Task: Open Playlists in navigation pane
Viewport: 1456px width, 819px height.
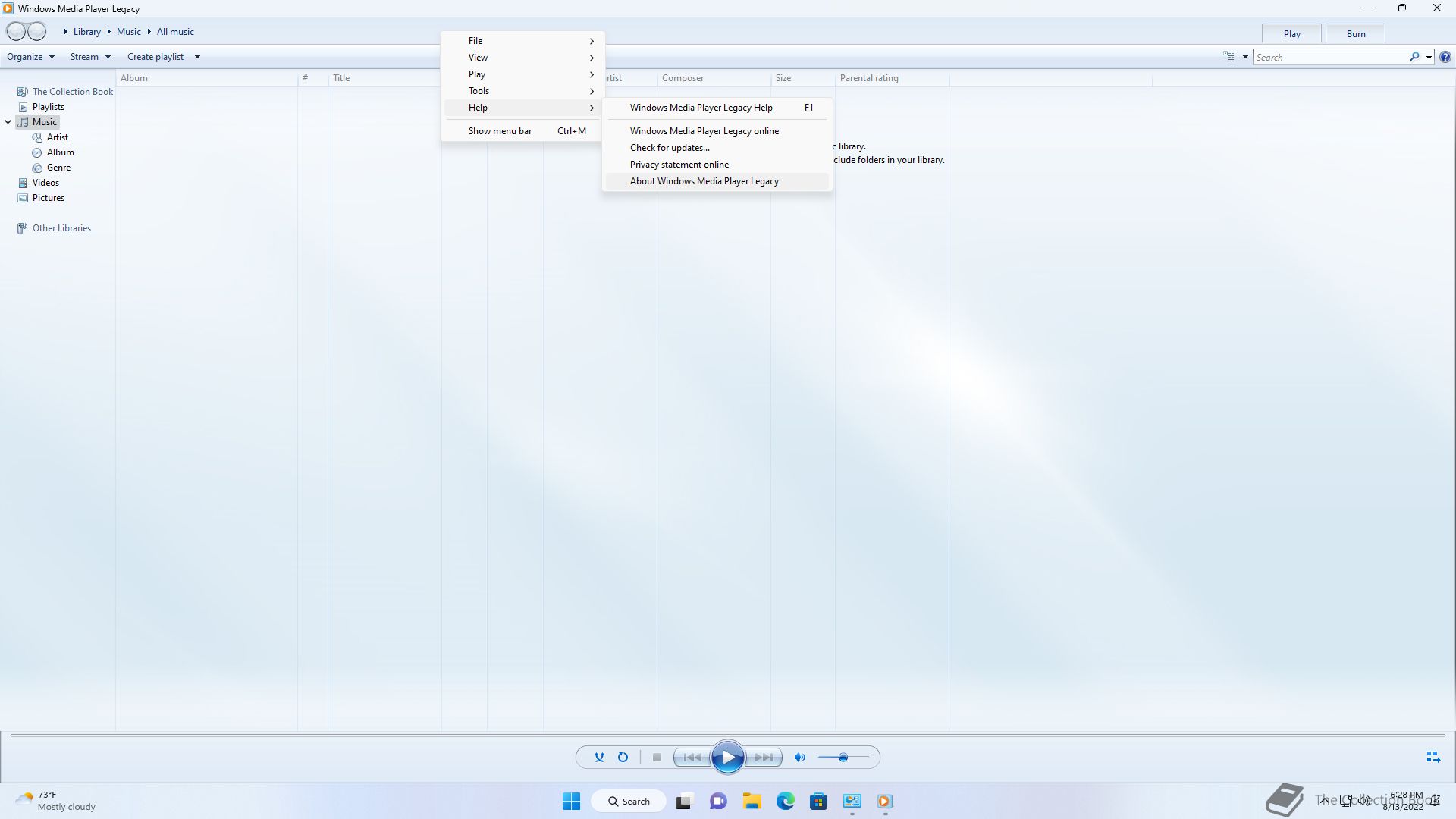Action: 41,107
